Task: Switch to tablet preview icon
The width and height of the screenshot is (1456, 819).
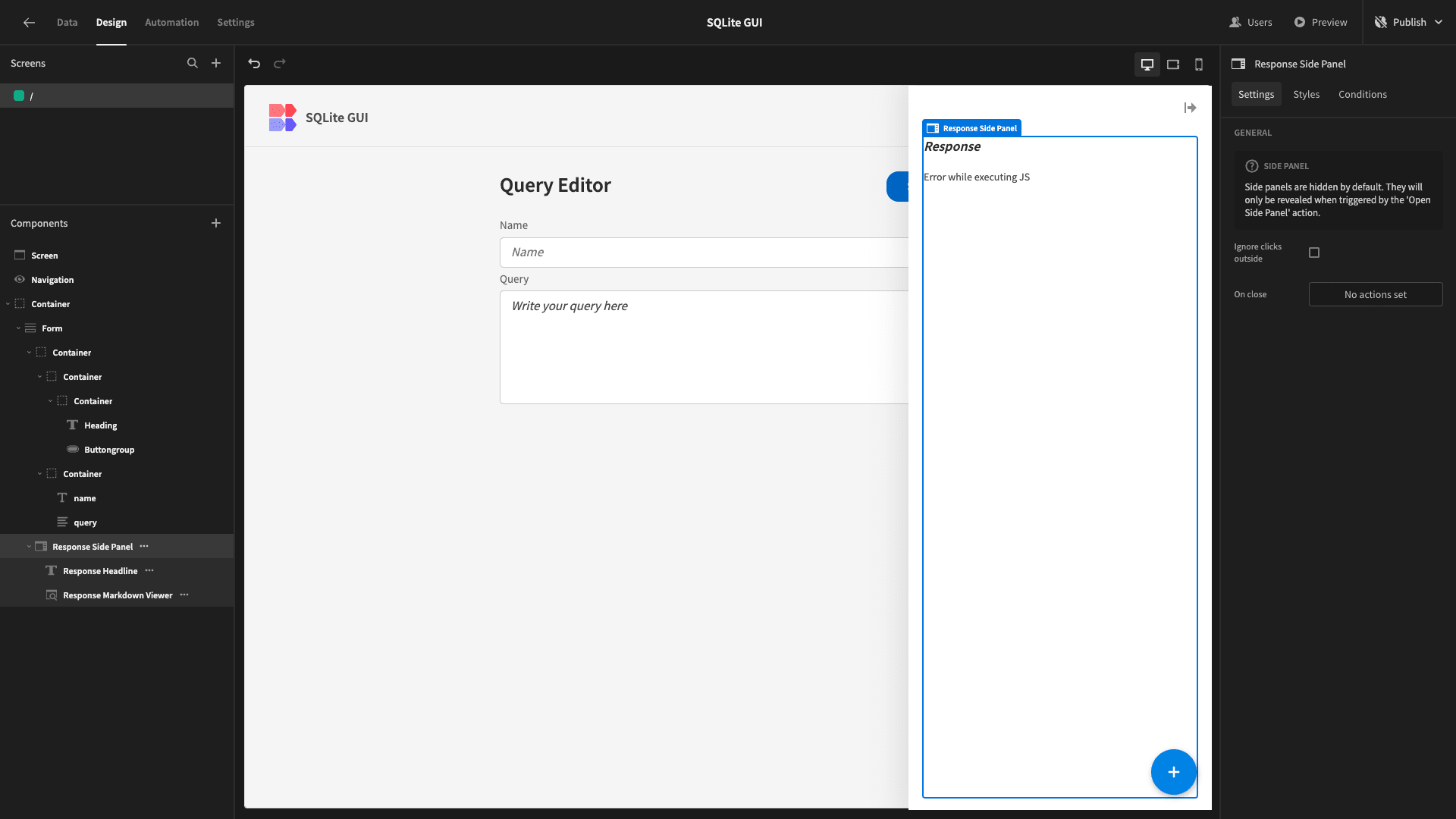Action: (x=1173, y=64)
